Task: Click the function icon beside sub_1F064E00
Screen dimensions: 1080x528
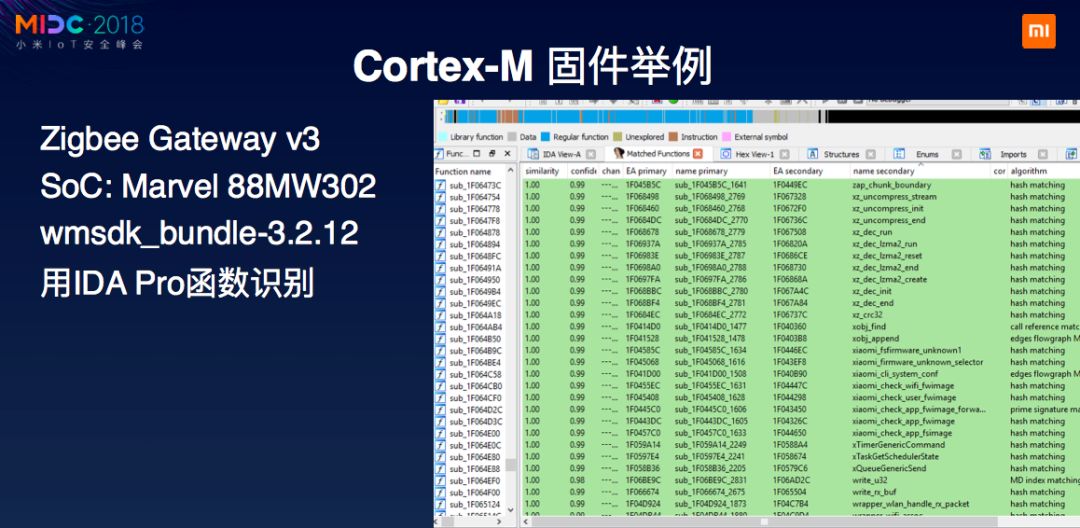Action: click(x=441, y=433)
